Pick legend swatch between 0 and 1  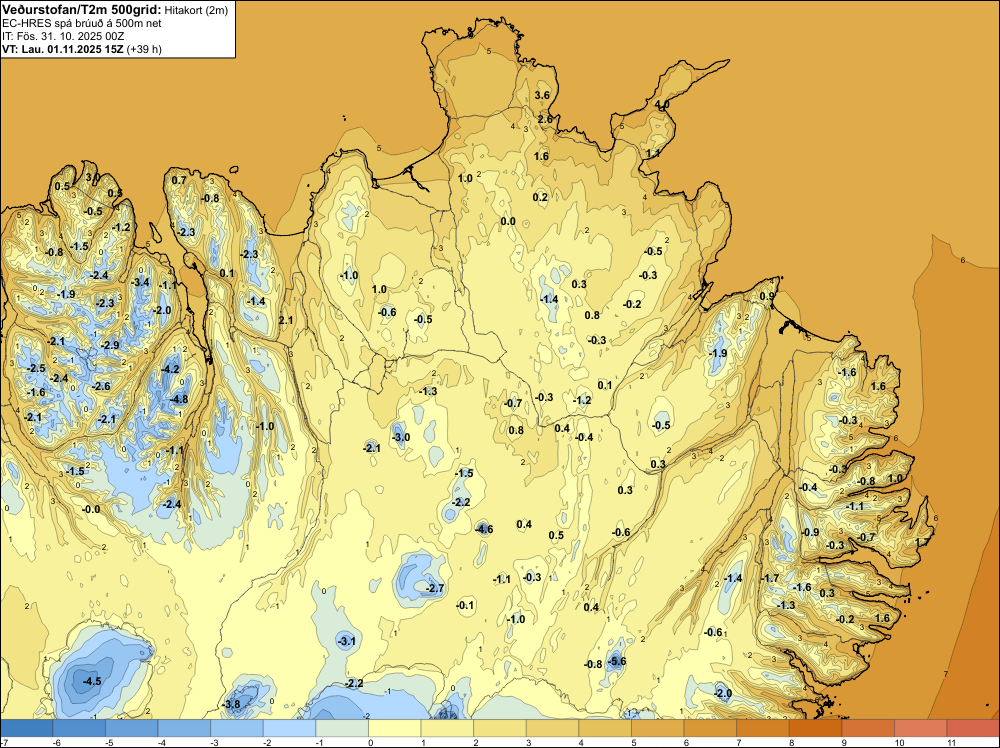click(394, 728)
